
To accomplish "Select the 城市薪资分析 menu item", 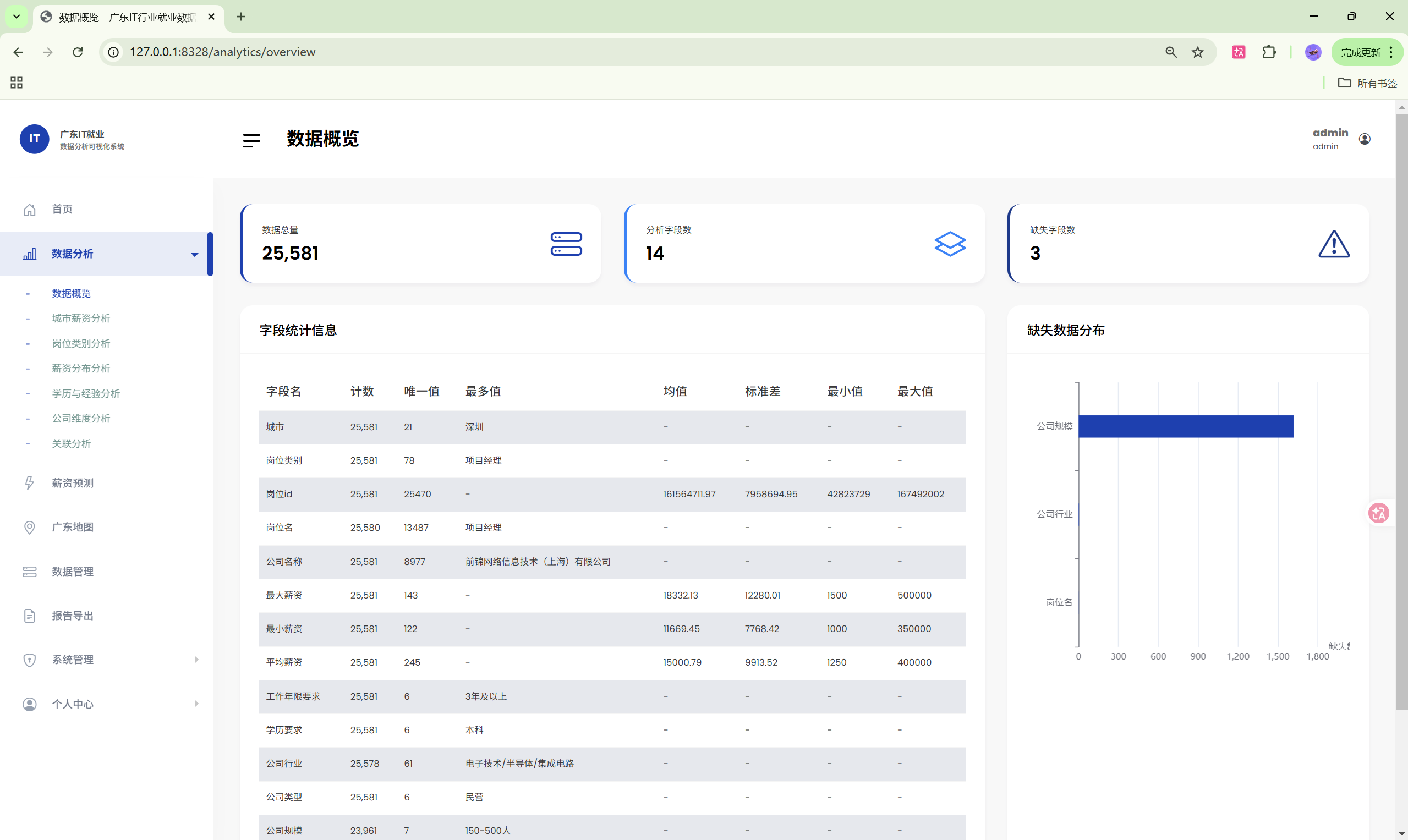I will 81,318.
